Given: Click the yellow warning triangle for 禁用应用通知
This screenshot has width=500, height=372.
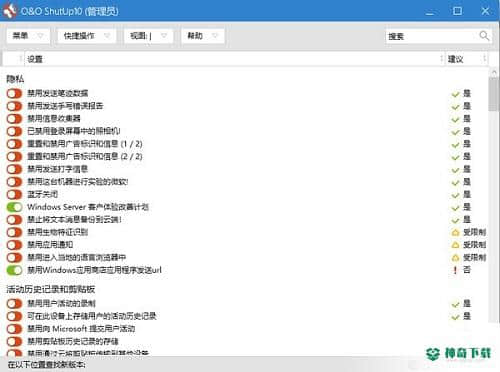Looking at the screenshot, I should [x=455, y=245].
